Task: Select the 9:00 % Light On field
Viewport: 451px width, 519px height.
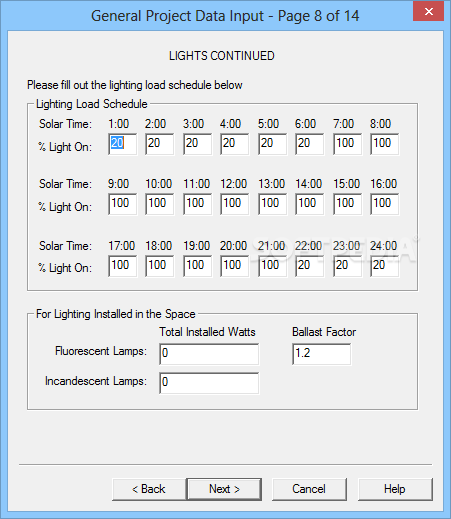Action: pyautogui.click(x=122, y=204)
